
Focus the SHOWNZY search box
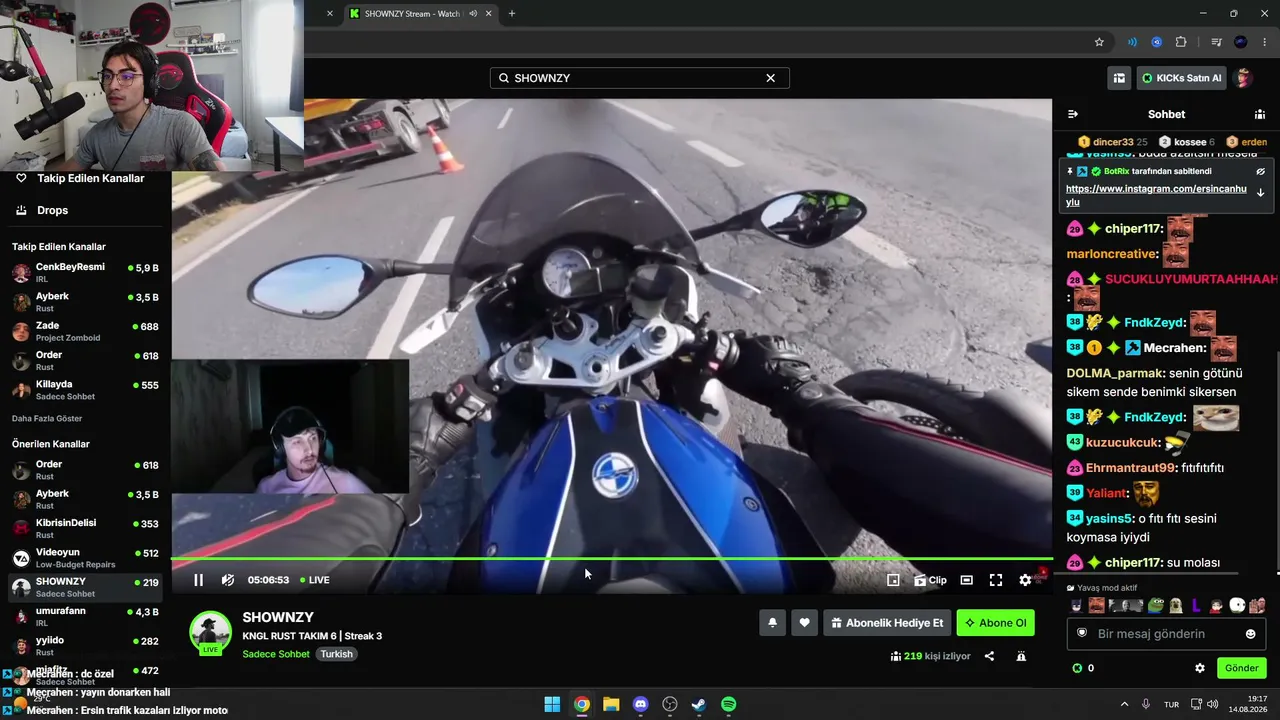click(640, 78)
